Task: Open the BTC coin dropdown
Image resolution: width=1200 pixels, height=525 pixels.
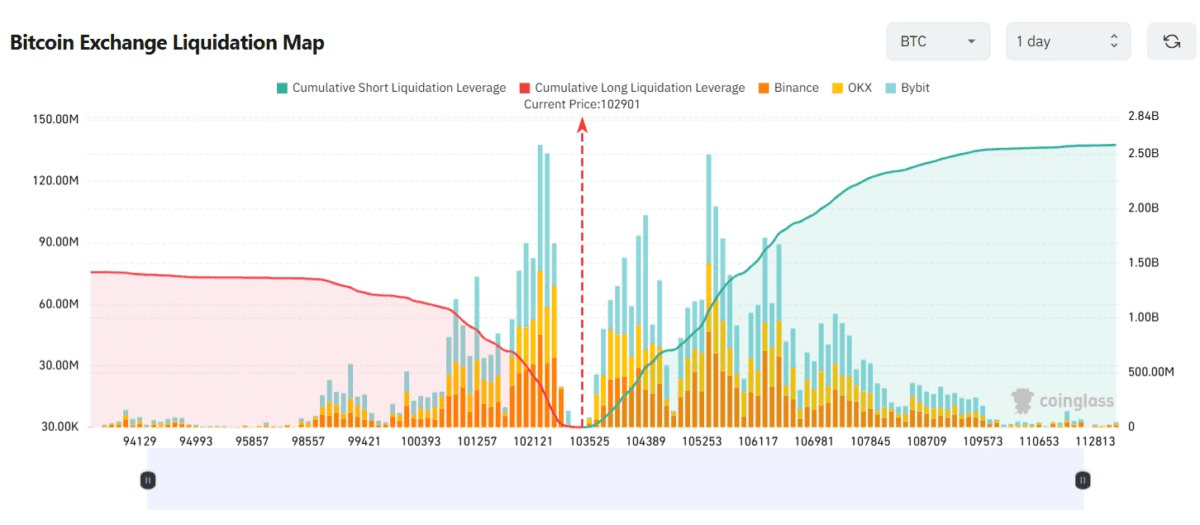Action: pos(937,41)
